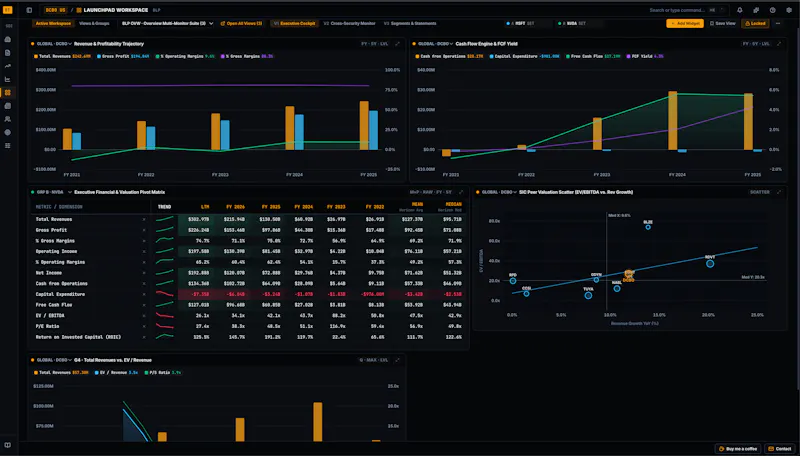800x456 pixels.
Task: Toggle Gross Profit series in legend
Action: click(123, 56)
